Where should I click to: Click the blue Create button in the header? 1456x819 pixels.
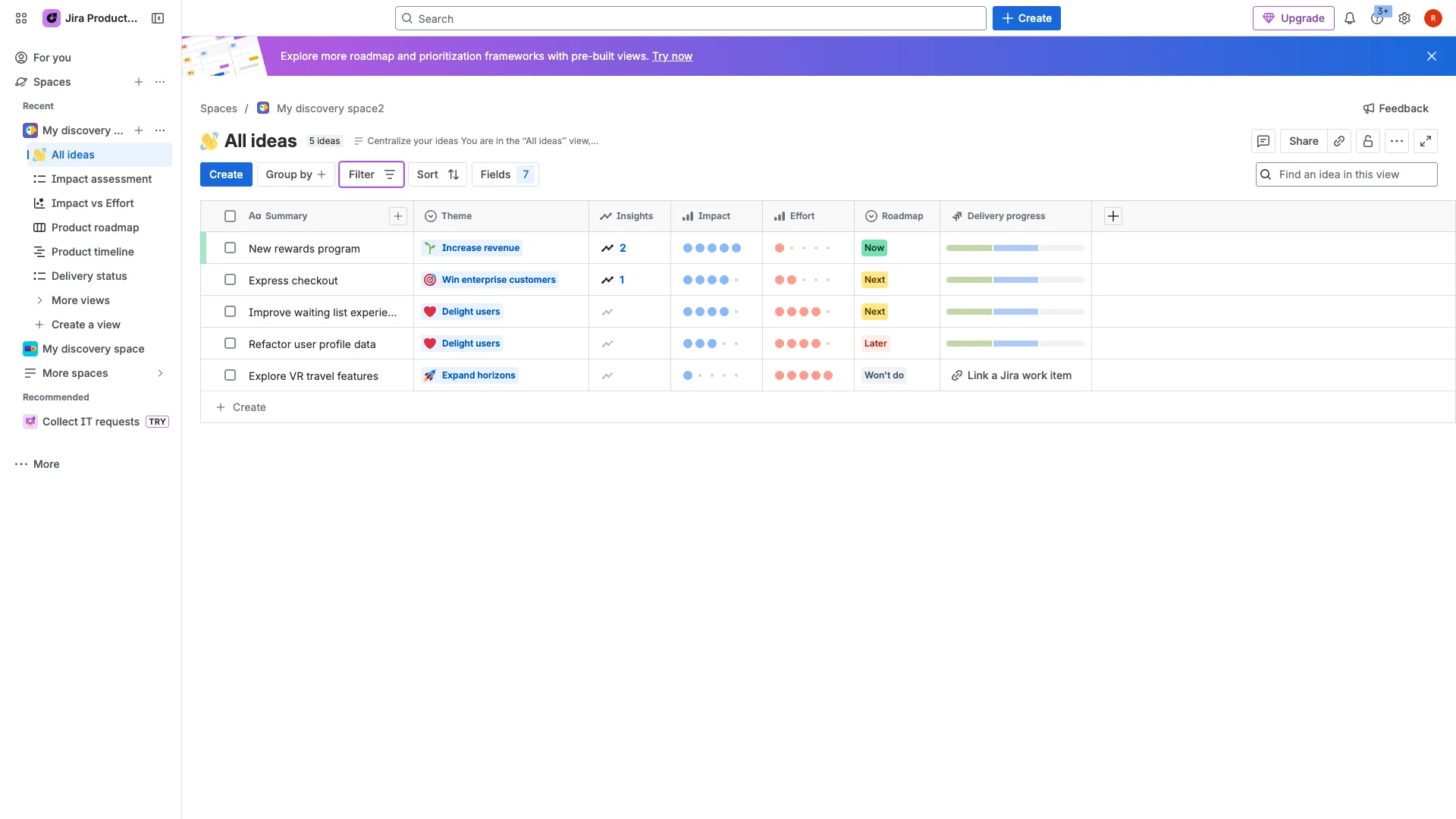pos(1026,18)
